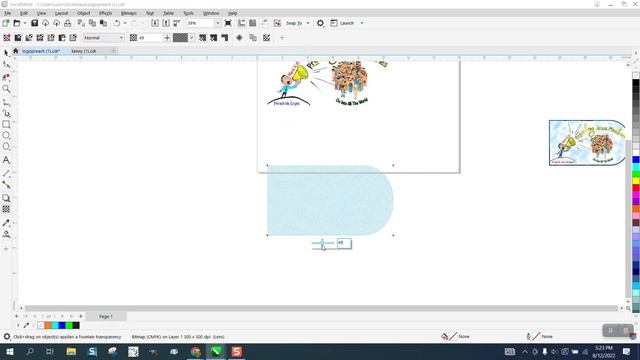Choose Fountain transparency type

tap(29, 38)
